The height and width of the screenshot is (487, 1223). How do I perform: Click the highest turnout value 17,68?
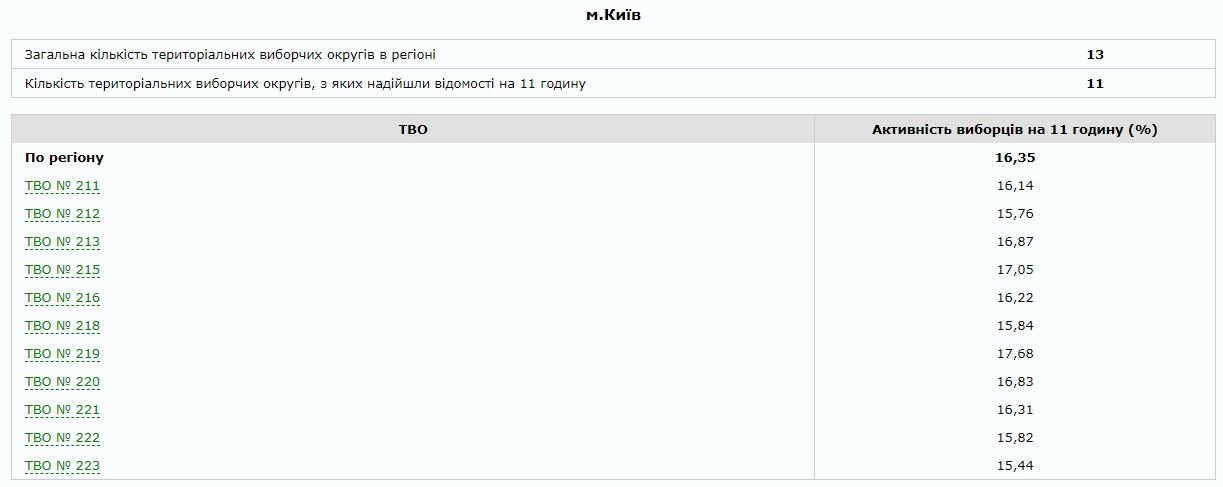click(x=1014, y=354)
